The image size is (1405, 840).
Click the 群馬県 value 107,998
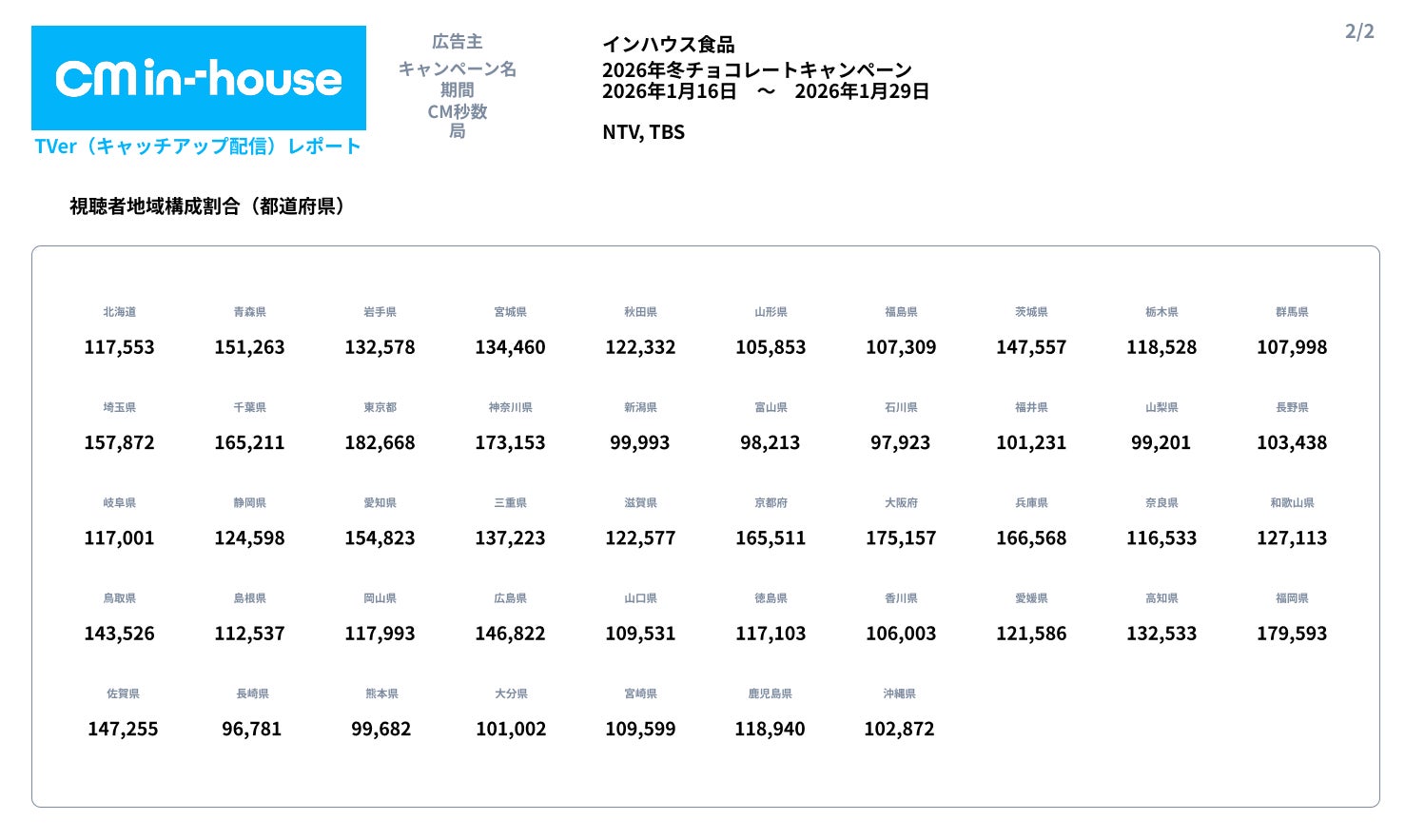[x=1291, y=347]
